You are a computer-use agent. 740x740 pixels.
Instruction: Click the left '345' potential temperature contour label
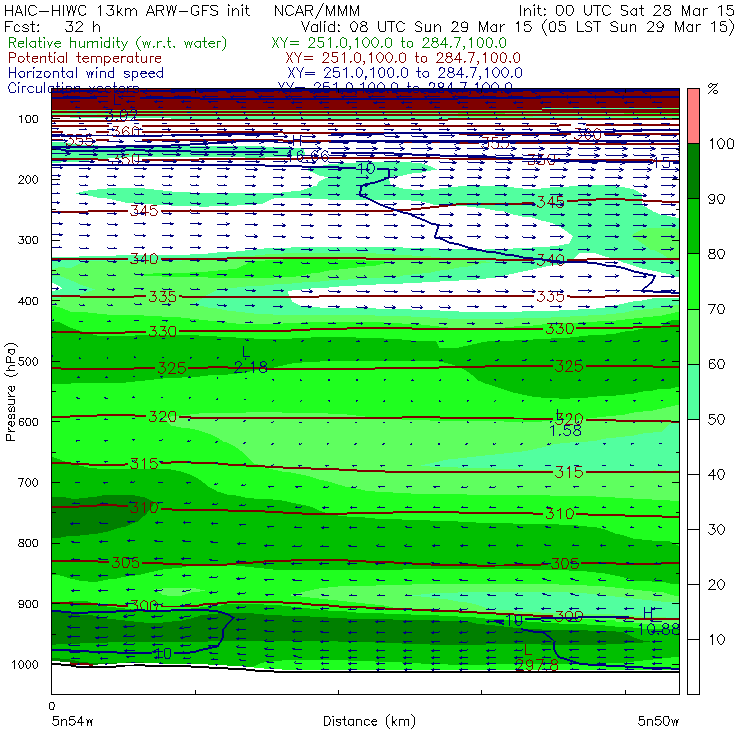[144, 210]
